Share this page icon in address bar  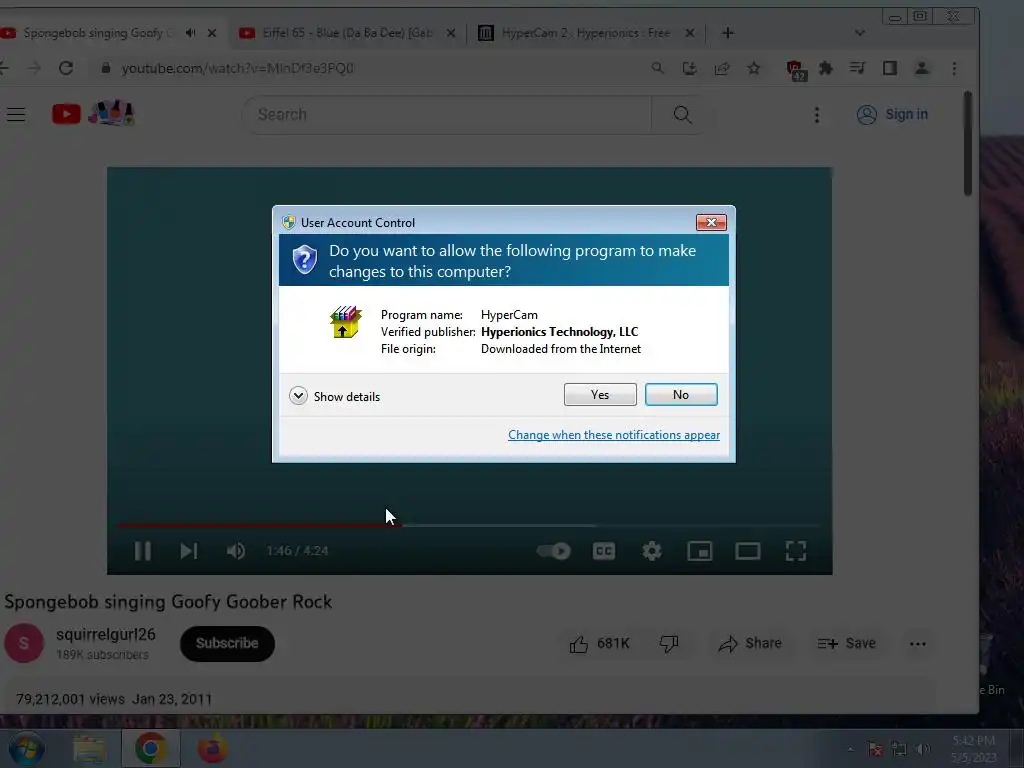[722, 68]
